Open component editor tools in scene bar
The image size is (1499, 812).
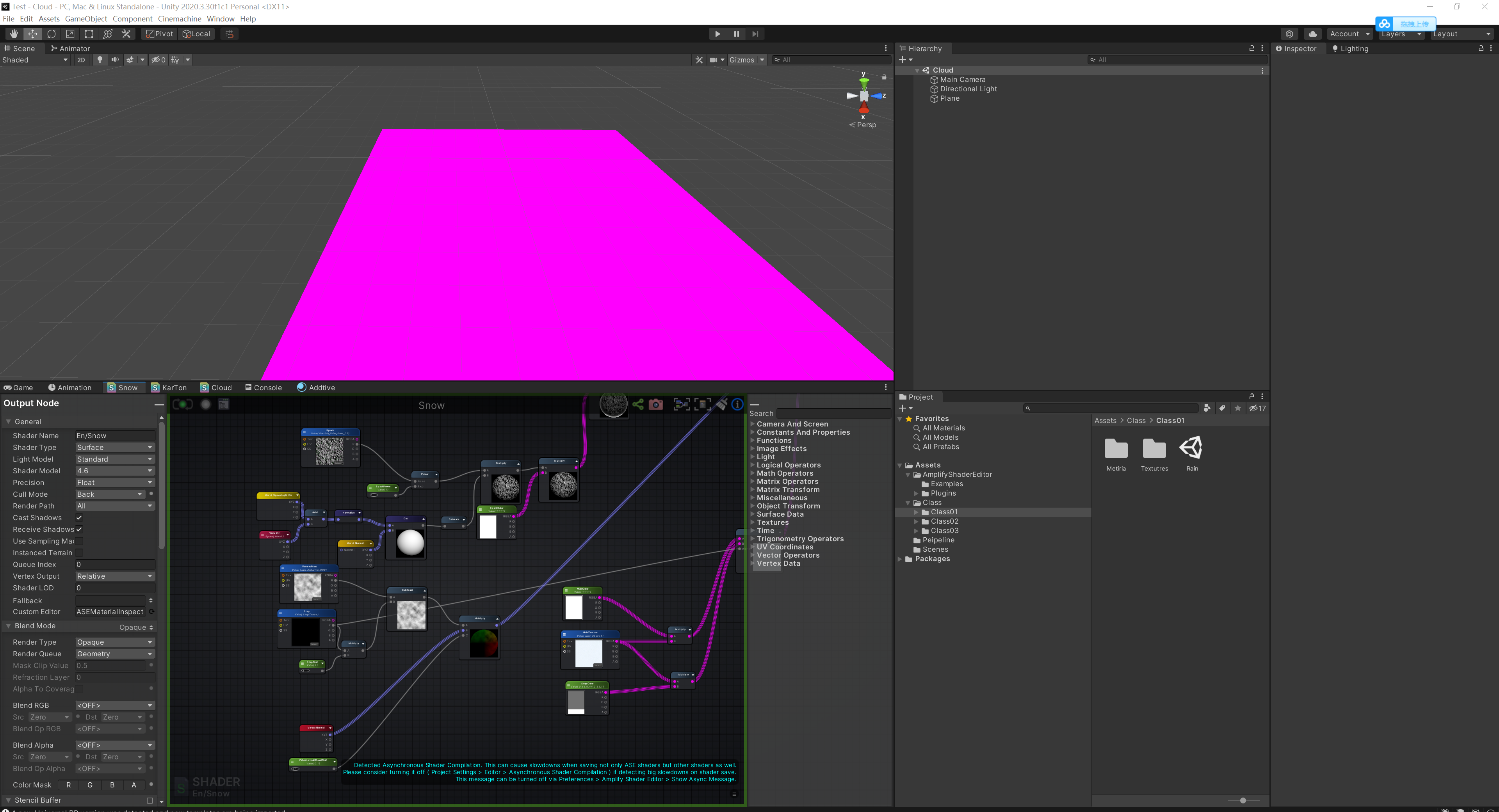[699, 60]
